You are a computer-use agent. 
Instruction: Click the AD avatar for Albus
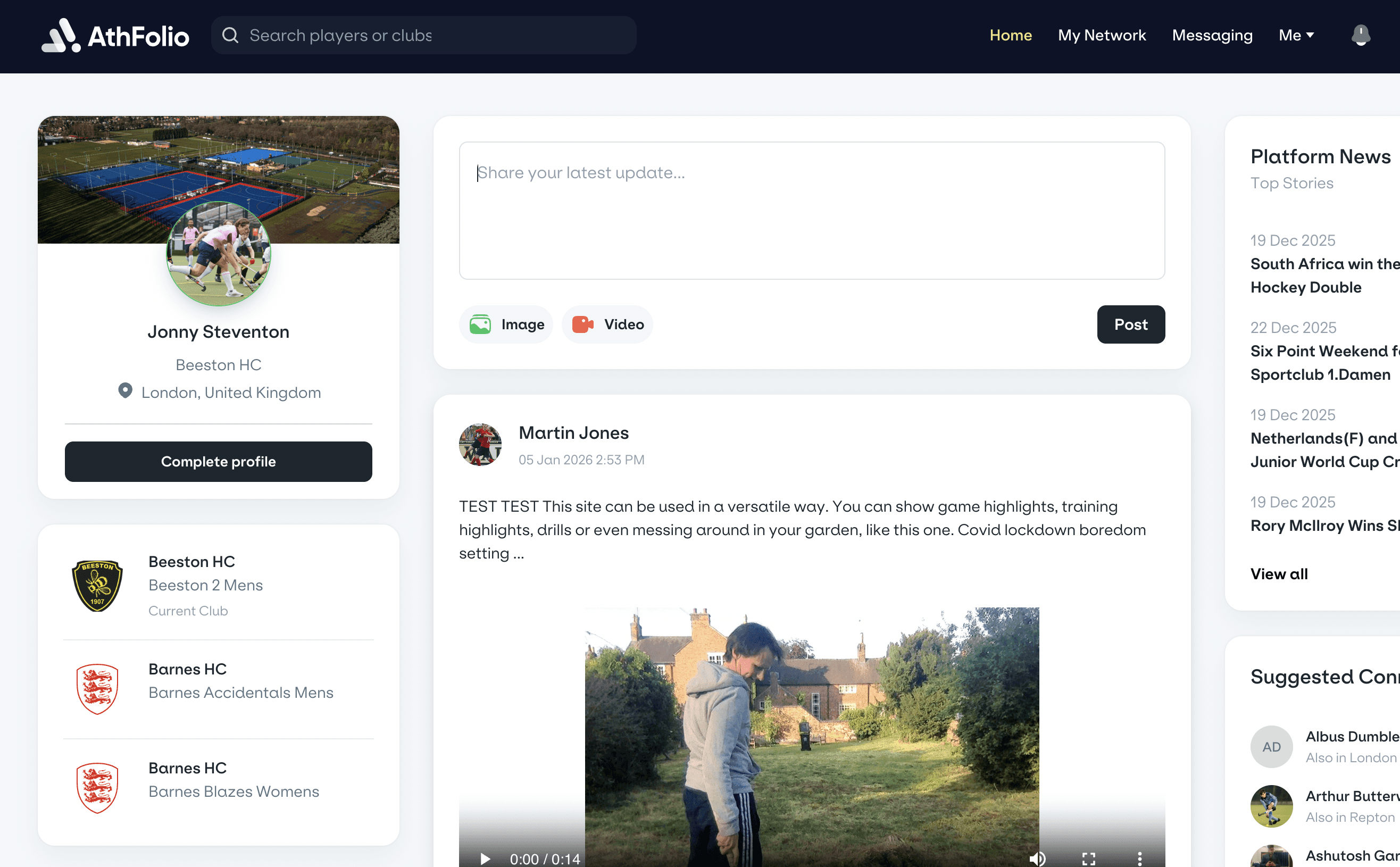click(1271, 747)
